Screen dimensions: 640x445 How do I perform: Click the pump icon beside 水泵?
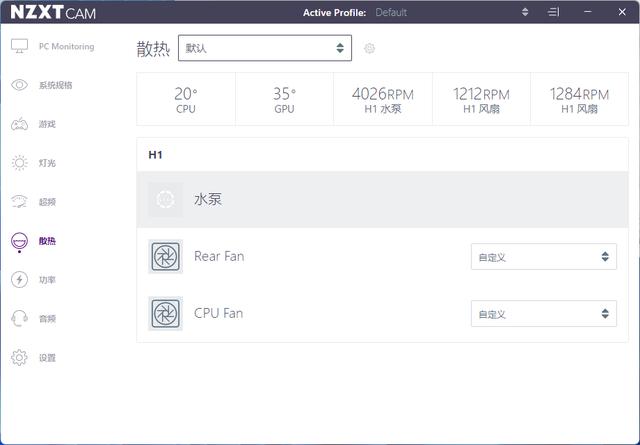click(x=165, y=199)
